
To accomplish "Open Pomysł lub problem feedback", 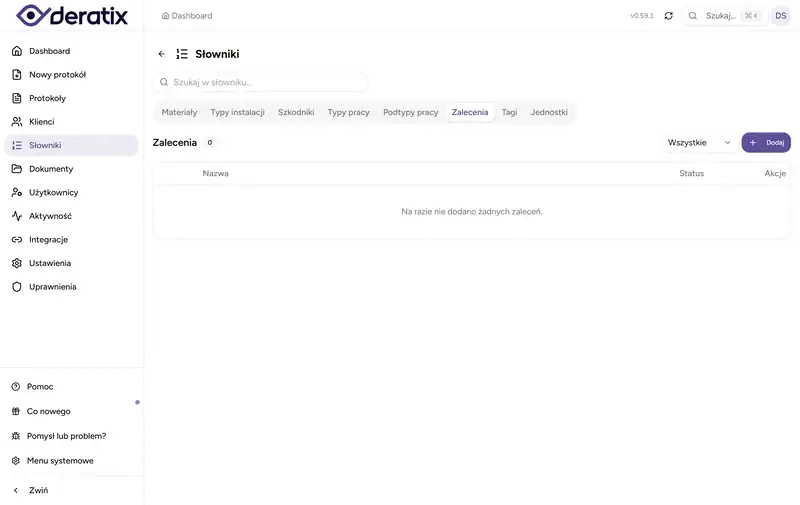I will 66,436.
